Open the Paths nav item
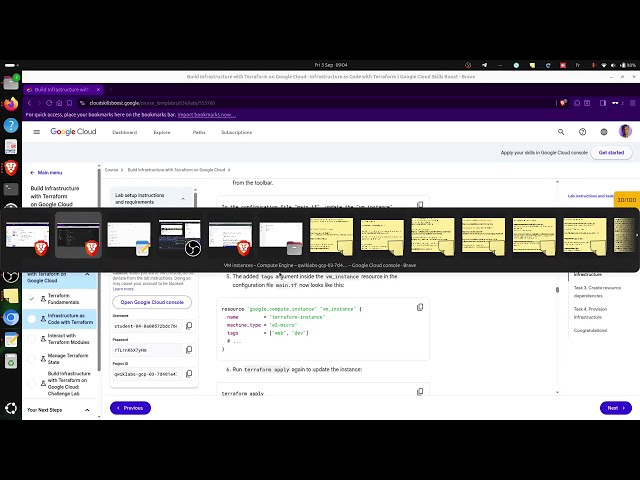 pyautogui.click(x=199, y=132)
